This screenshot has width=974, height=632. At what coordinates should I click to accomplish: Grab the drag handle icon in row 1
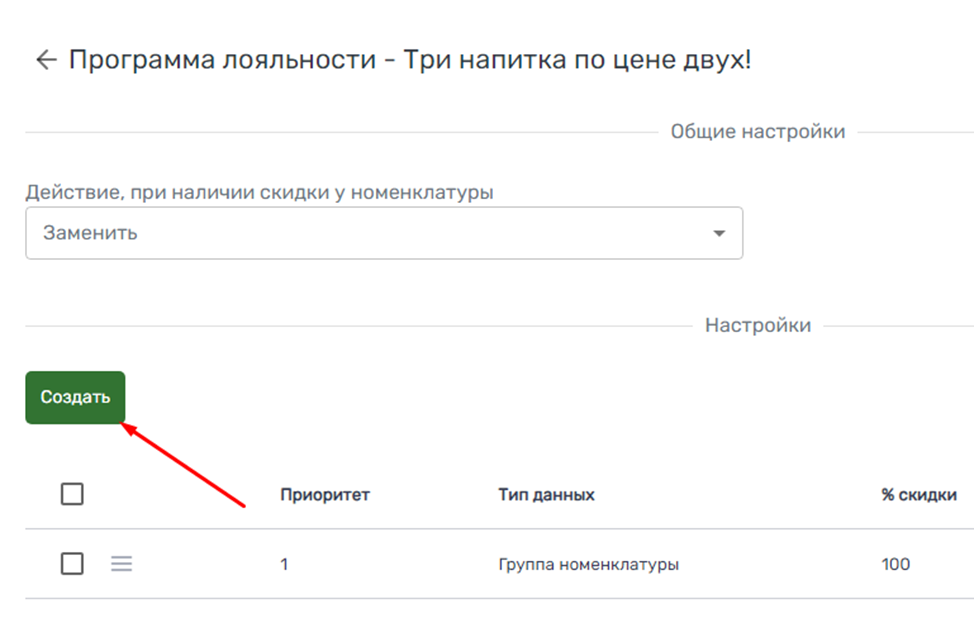tap(121, 564)
